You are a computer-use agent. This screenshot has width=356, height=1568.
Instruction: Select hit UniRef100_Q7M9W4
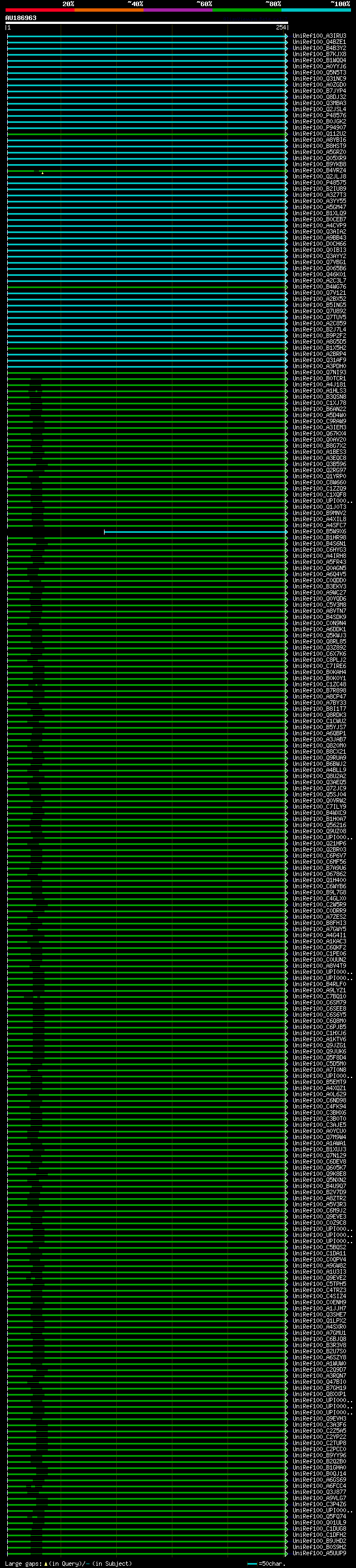click(319, 1137)
